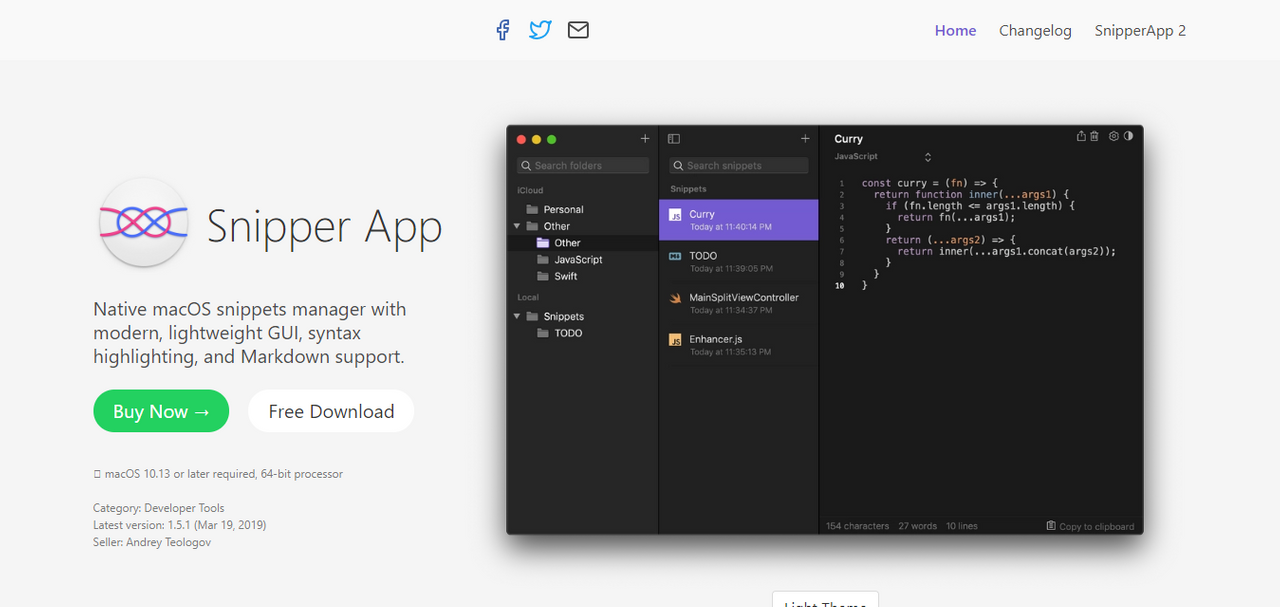This screenshot has width=1280, height=607.
Task: Click the Light Theme button
Action: coord(825,599)
